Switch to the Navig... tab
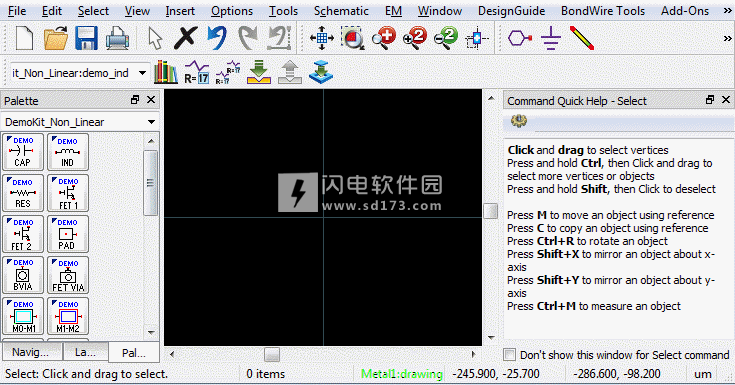The image size is (735, 385). click(x=31, y=352)
